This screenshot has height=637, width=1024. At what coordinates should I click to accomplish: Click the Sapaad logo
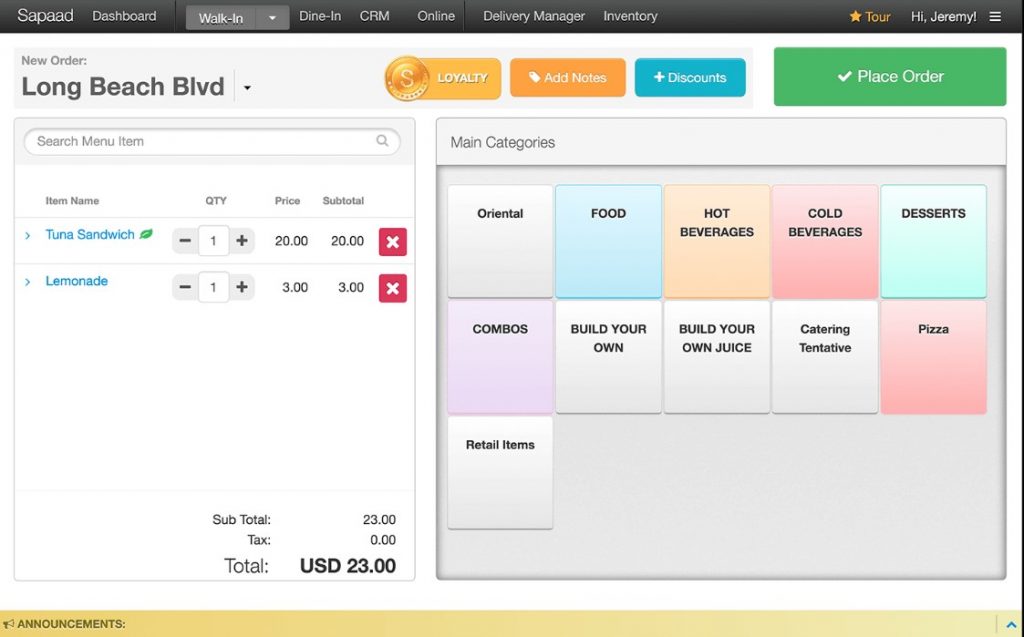[x=45, y=16]
